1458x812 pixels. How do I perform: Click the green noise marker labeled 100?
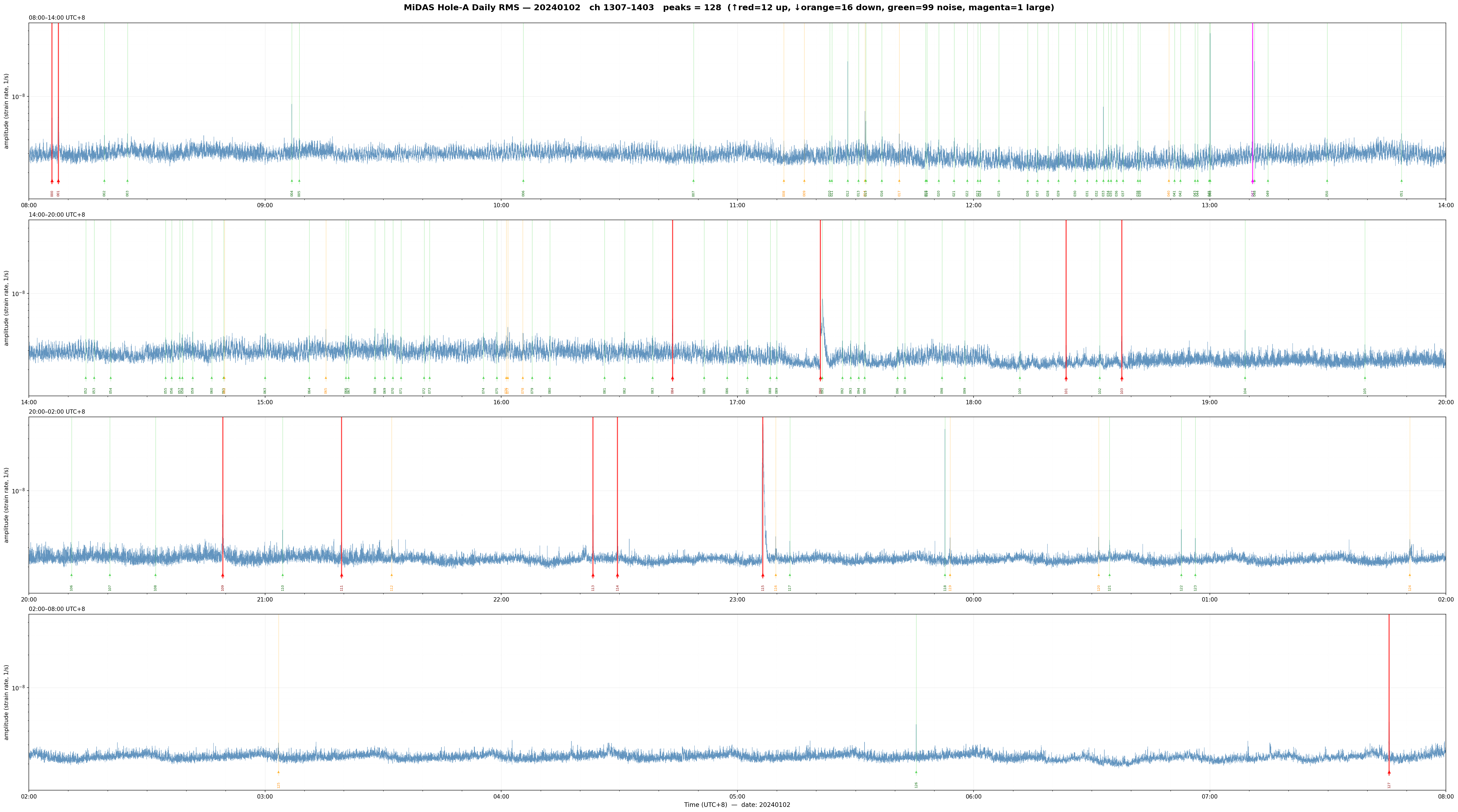point(1020,378)
